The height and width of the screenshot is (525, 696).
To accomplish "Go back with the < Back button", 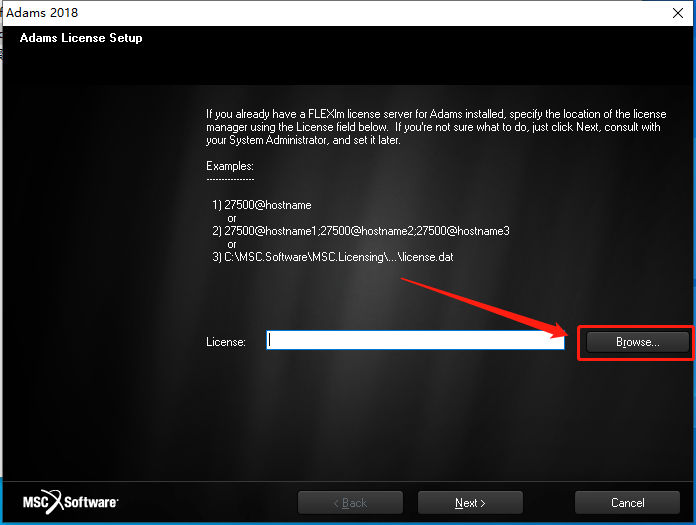I will [350, 503].
